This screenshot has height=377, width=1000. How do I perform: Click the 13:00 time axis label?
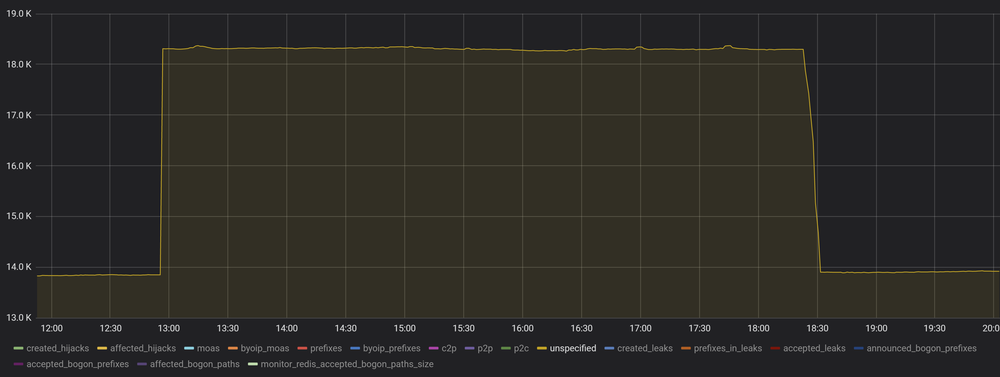tap(169, 329)
